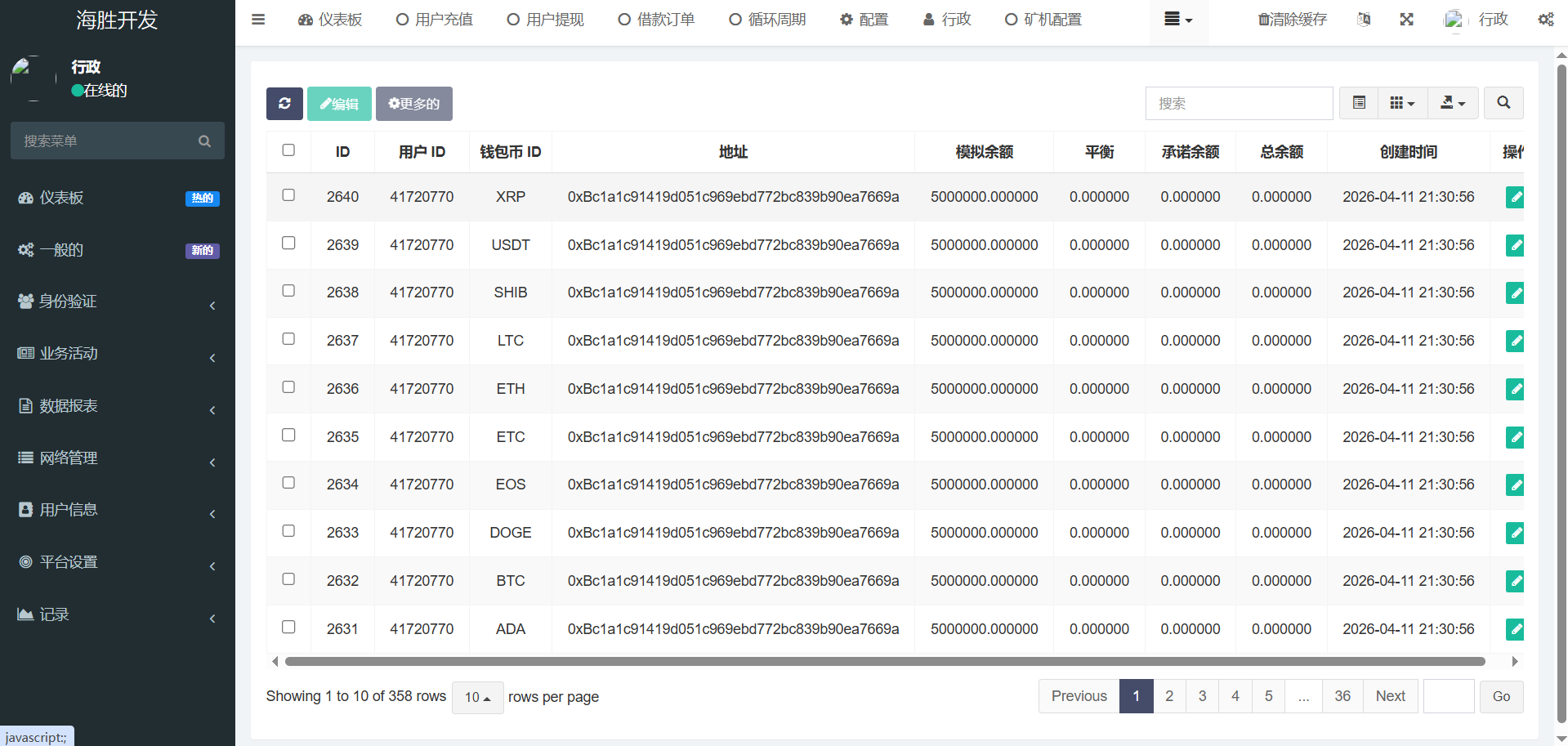
Task: Click the refresh table icon button
Action: 284,104
